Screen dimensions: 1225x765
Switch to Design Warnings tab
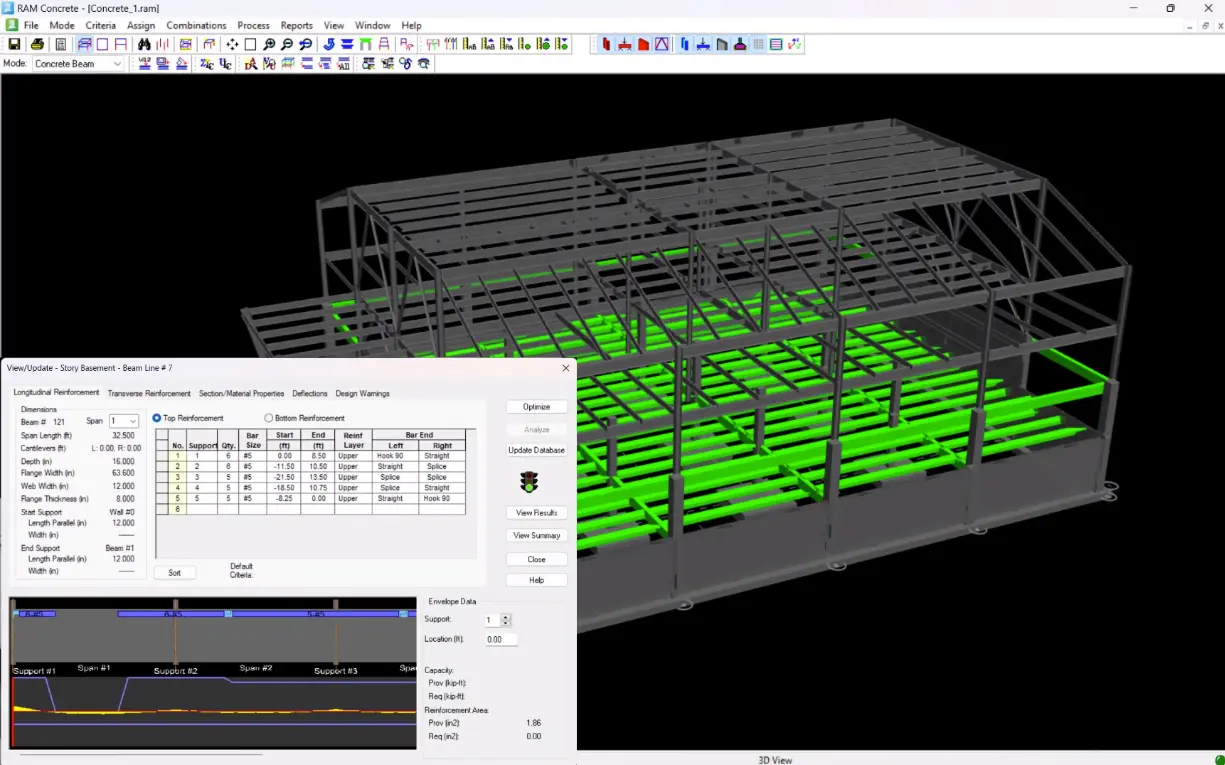point(362,393)
